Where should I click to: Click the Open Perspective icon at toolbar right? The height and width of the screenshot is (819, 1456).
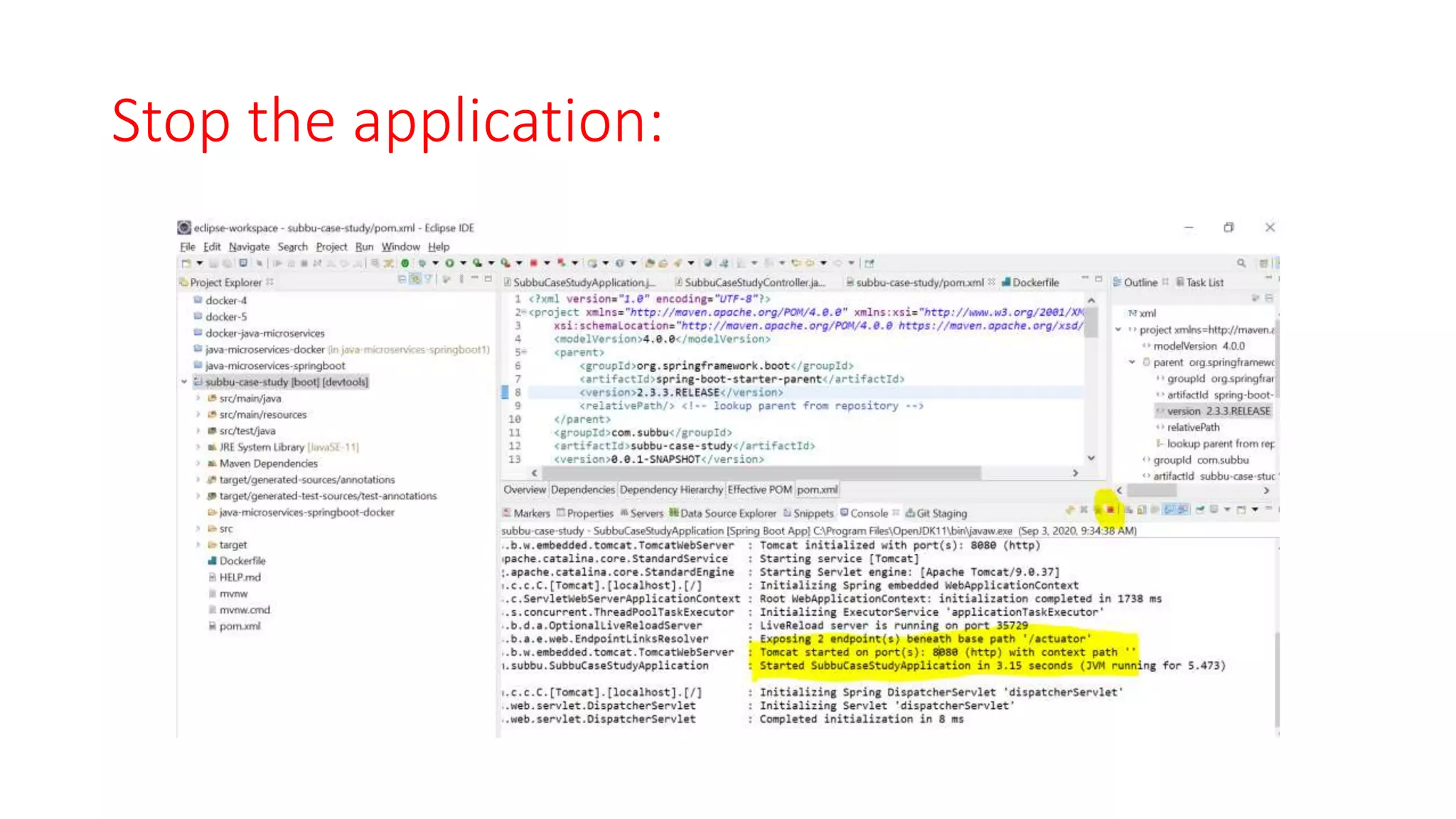pyautogui.click(x=1263, y=263)
